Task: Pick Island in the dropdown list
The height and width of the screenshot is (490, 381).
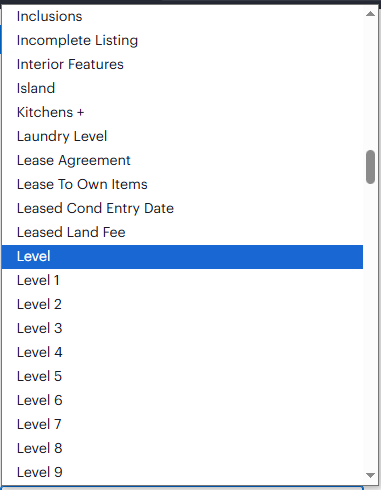Action: tap(182, 88)
